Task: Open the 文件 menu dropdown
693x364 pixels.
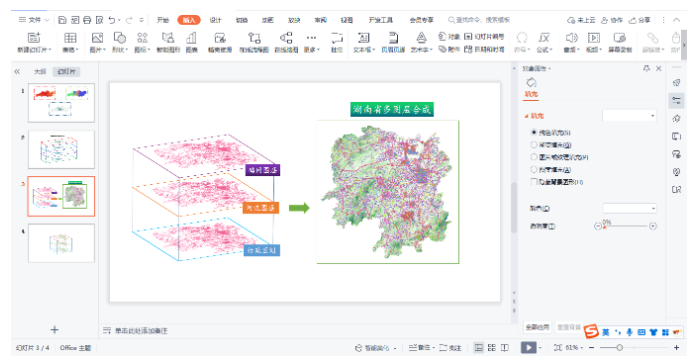Action: point(34,20)
